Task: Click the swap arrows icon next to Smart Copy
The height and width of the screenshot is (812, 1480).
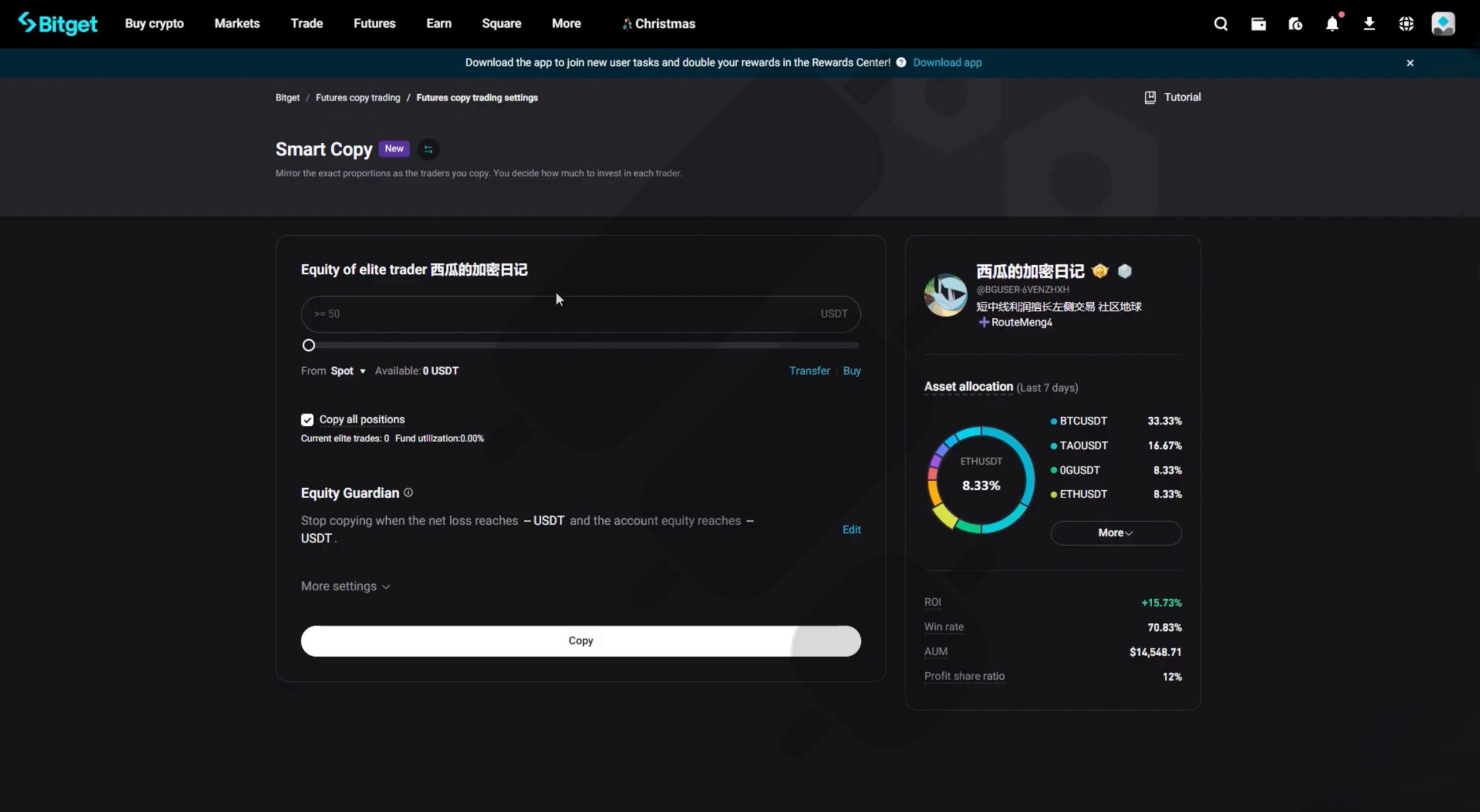Action: pos(428,149)
